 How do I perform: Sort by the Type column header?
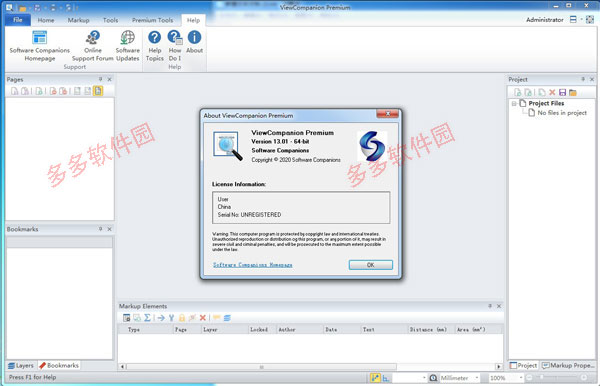[x=145, y=329]
